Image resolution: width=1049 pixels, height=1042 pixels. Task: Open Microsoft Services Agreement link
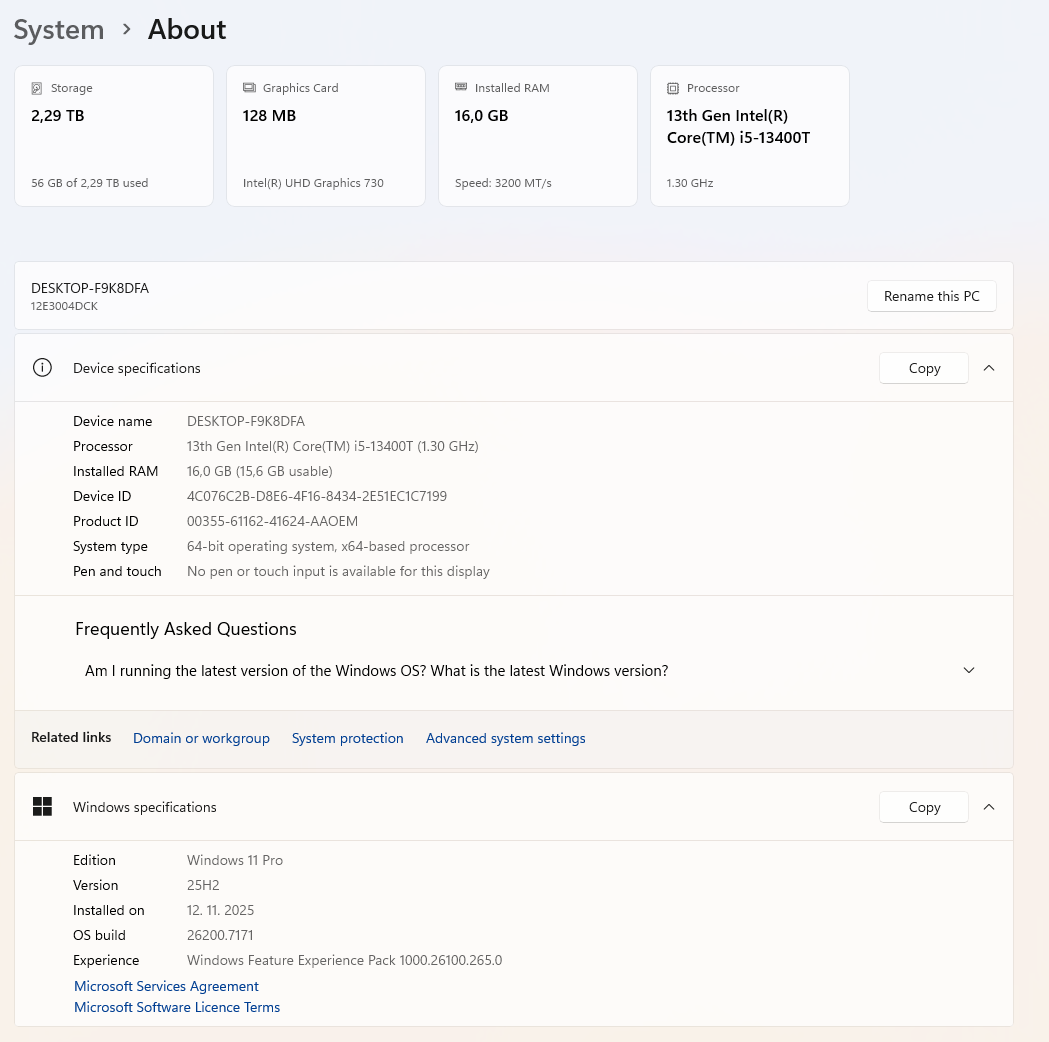(166, 986)
